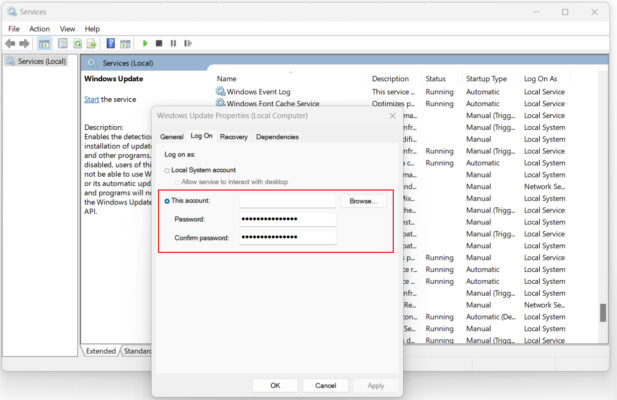Click the services list vertical scrollbar thumb
617x400 pixels.
(x=602, y=313)
